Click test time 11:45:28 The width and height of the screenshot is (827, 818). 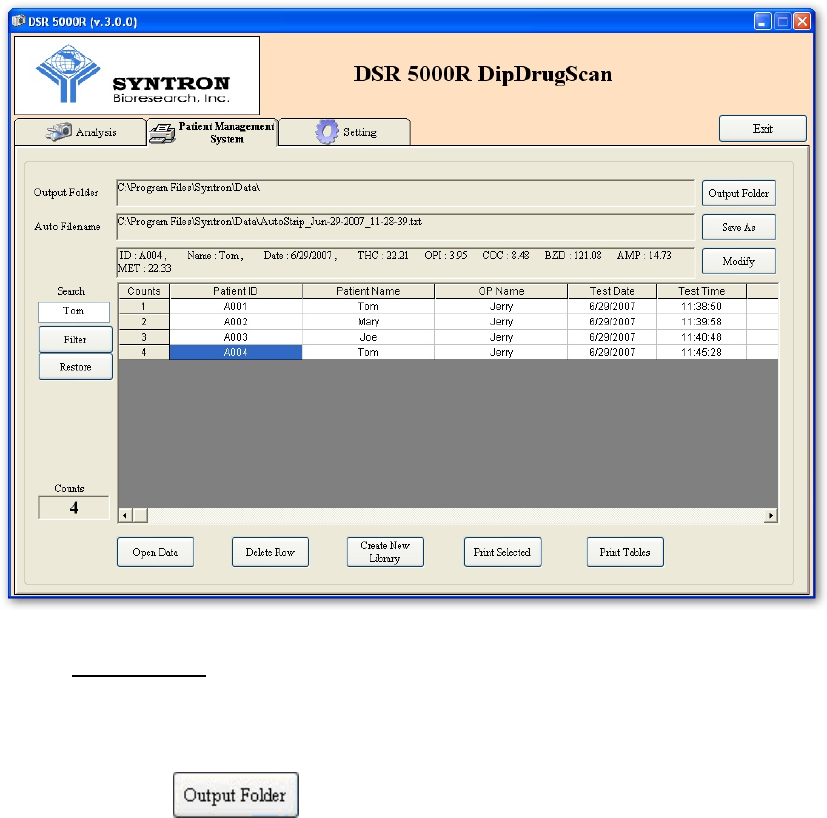coord(701,352)
